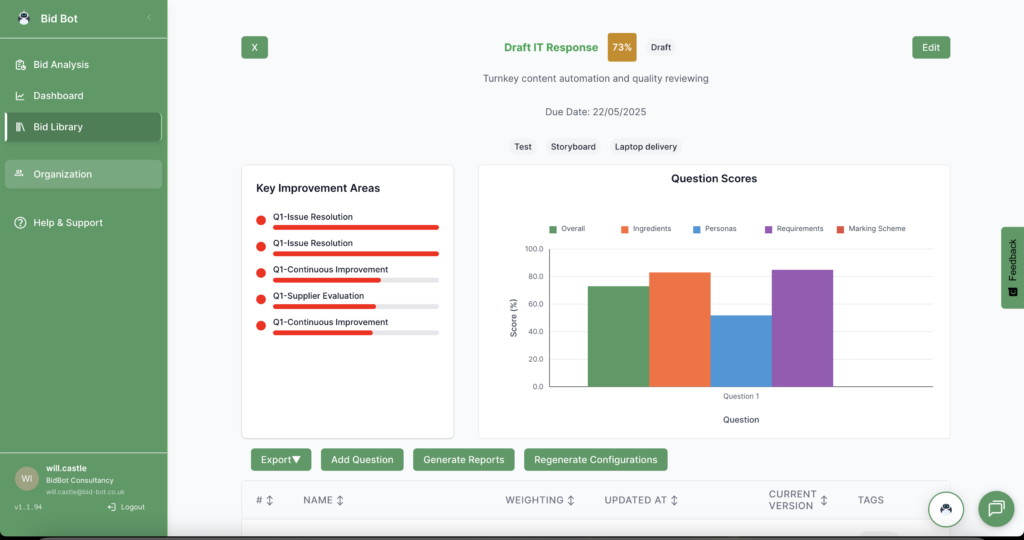Click the Edit button
The height and width of the screenshot is (540, 1024).
click(930, 47)
